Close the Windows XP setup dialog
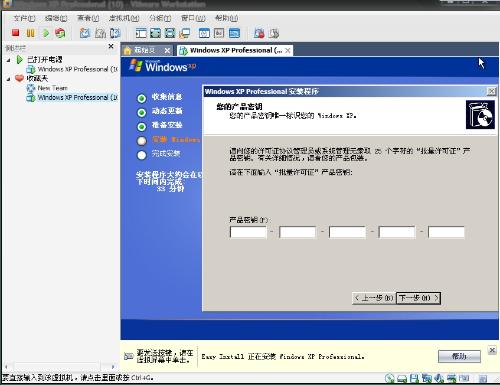Image resolution: width=500 pixels, height=385 pixels. click(x=491, y=91)
